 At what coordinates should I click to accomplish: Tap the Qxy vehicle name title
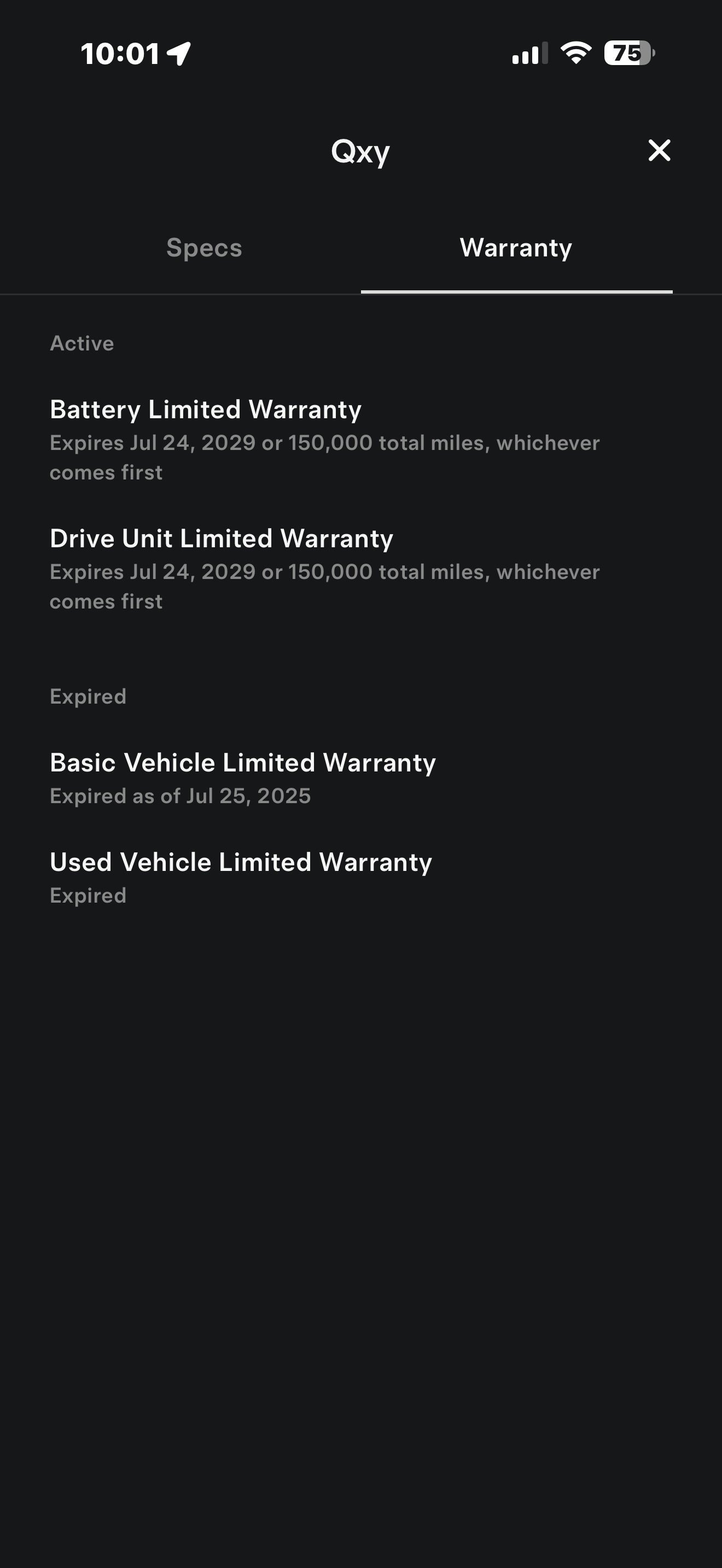tap(360, 151)
